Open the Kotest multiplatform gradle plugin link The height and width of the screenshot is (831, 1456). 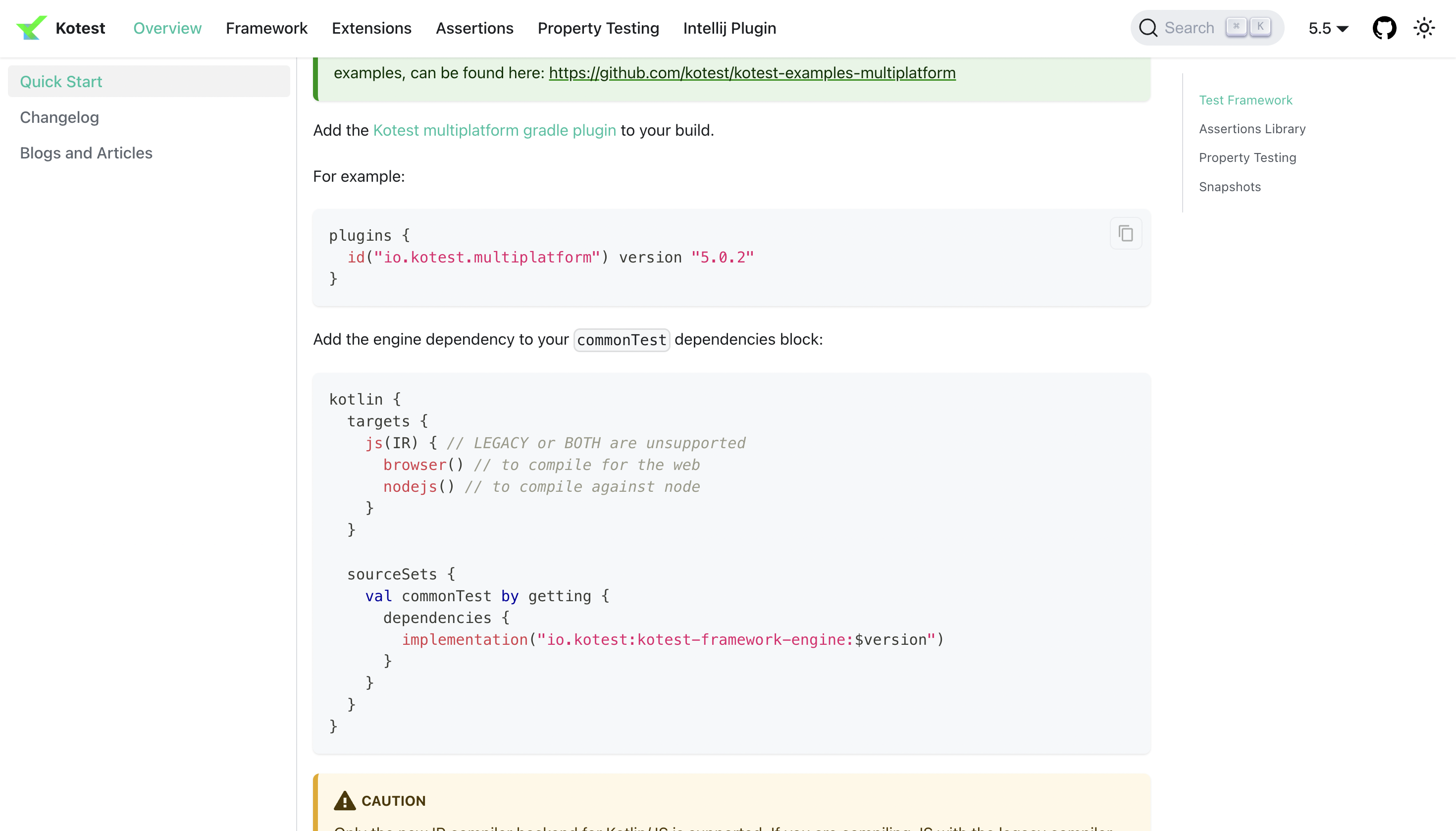click(x=494, y=130)
